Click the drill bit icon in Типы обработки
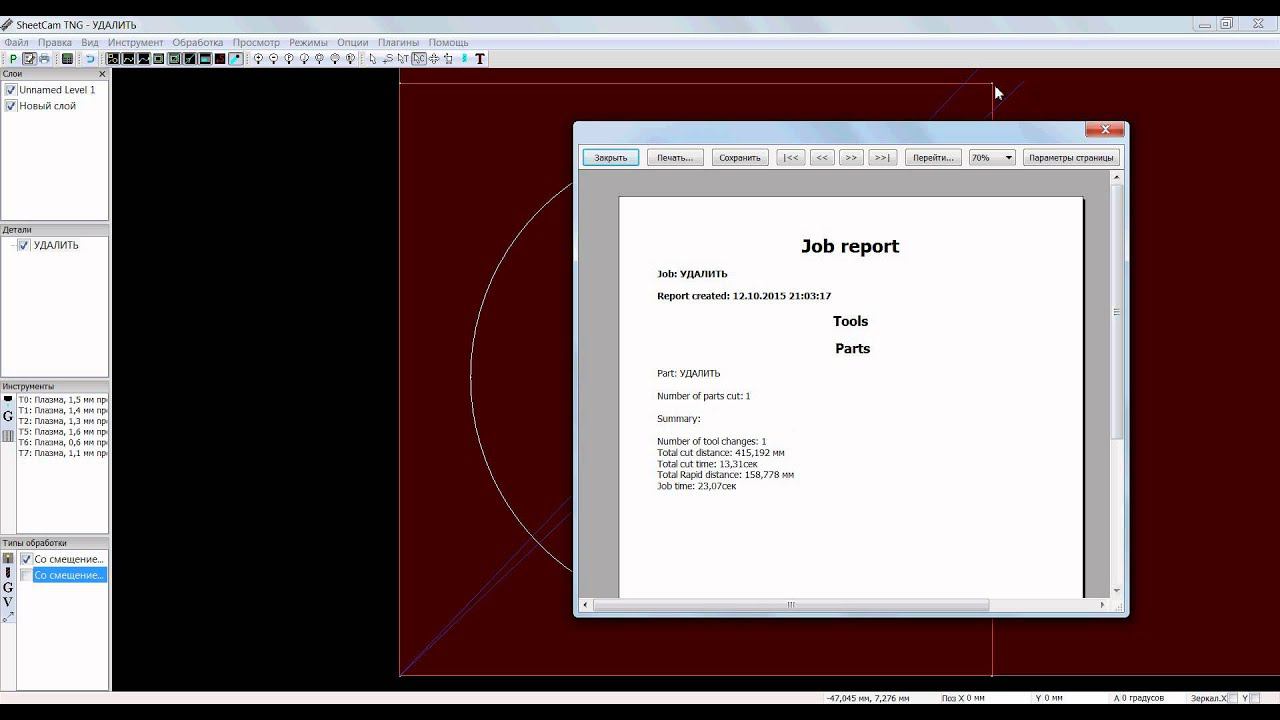Viewport: 1280px width, 720px height. (8, 573)
